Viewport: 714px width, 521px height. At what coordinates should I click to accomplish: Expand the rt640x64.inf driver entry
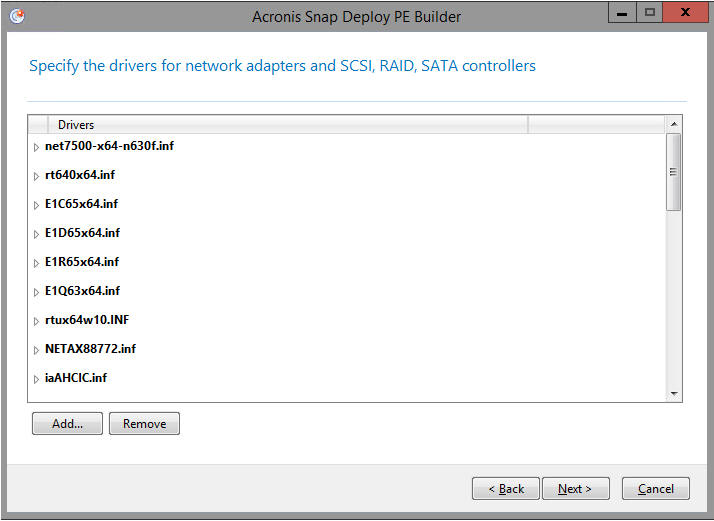point(36,176)
